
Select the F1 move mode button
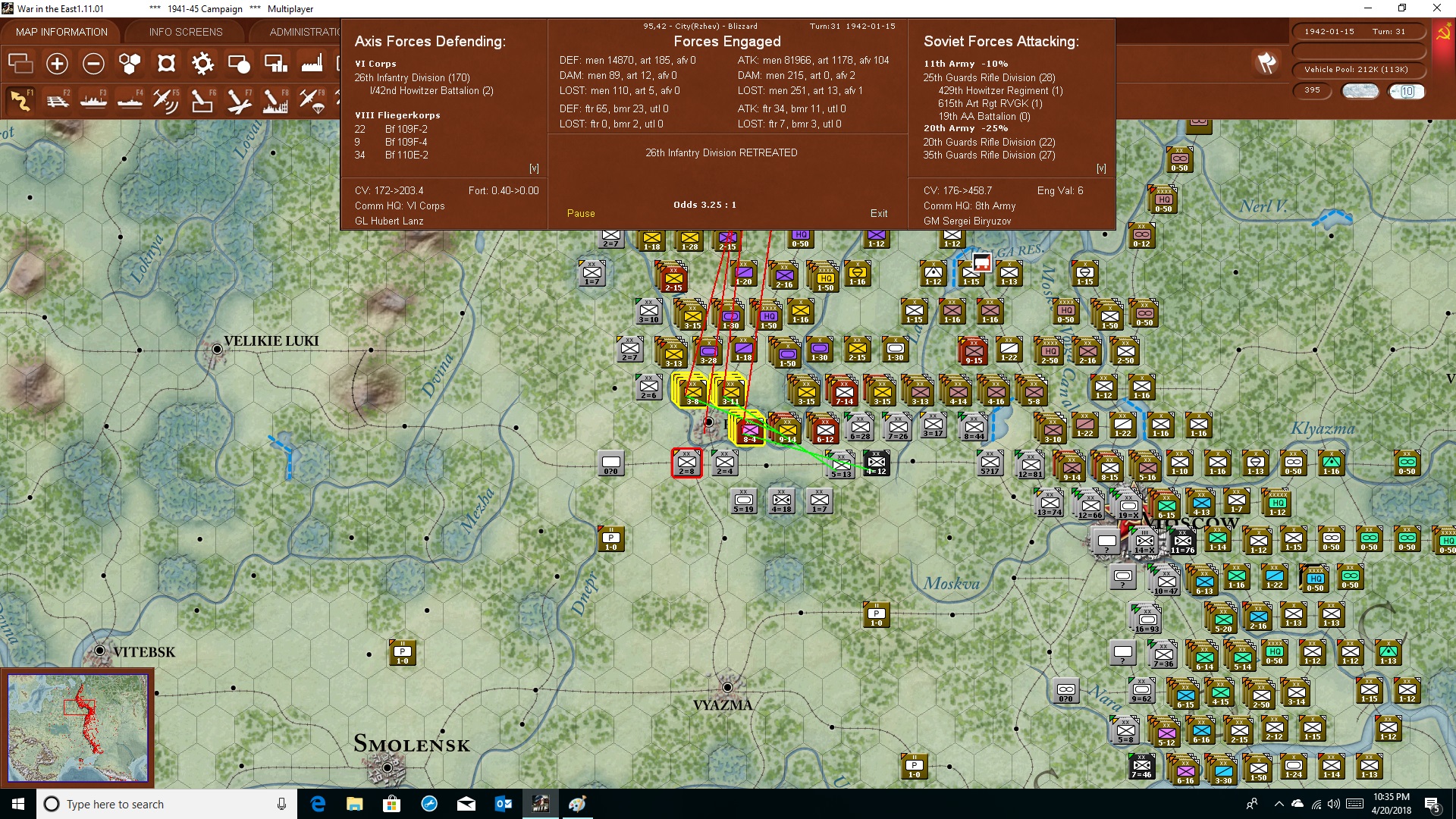(x=20, y=100)
